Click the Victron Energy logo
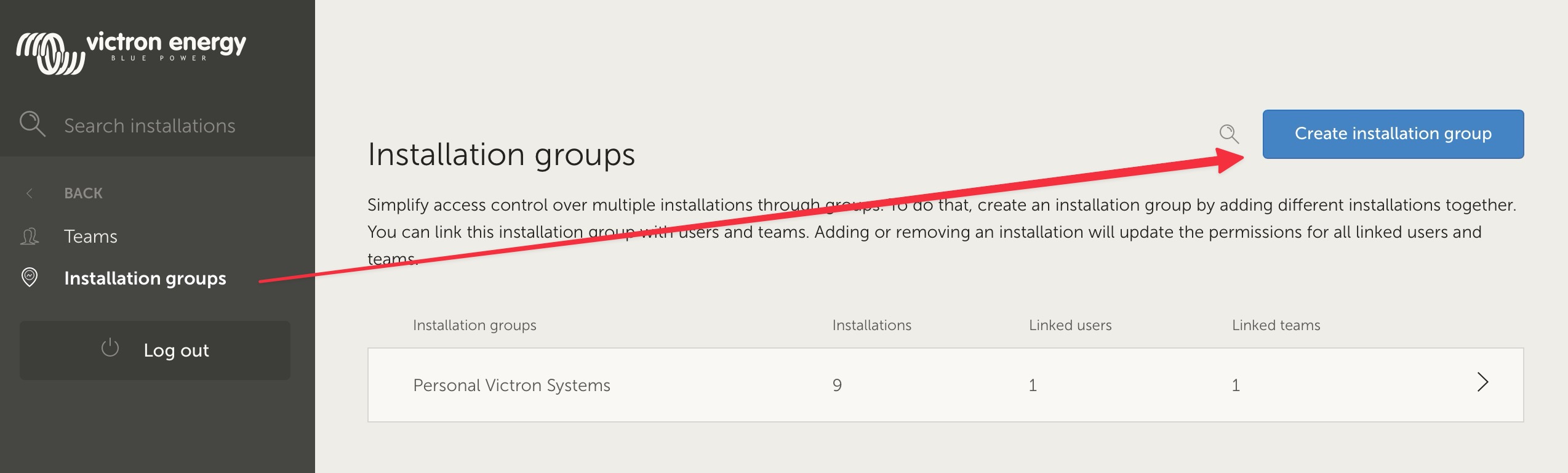1568x473 pixels. (130, 52)
